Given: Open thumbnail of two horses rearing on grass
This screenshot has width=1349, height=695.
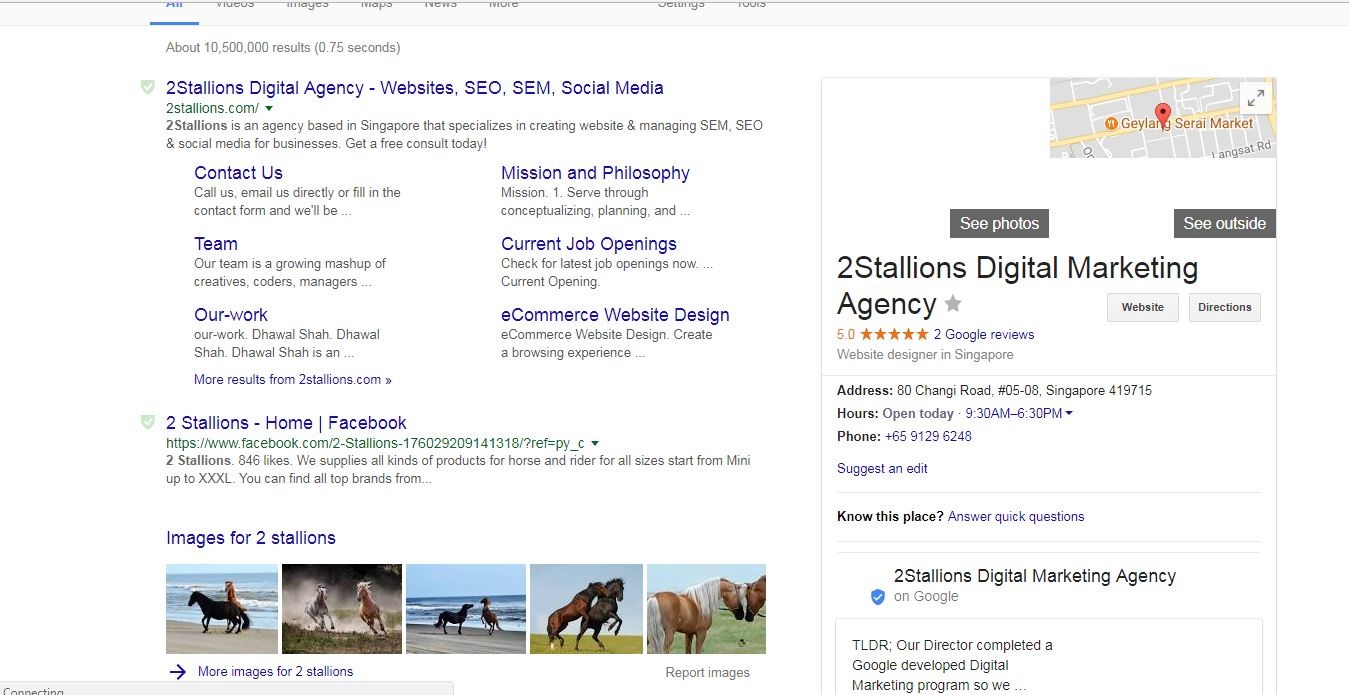Looking at the screenshot, I should (586, 609).
